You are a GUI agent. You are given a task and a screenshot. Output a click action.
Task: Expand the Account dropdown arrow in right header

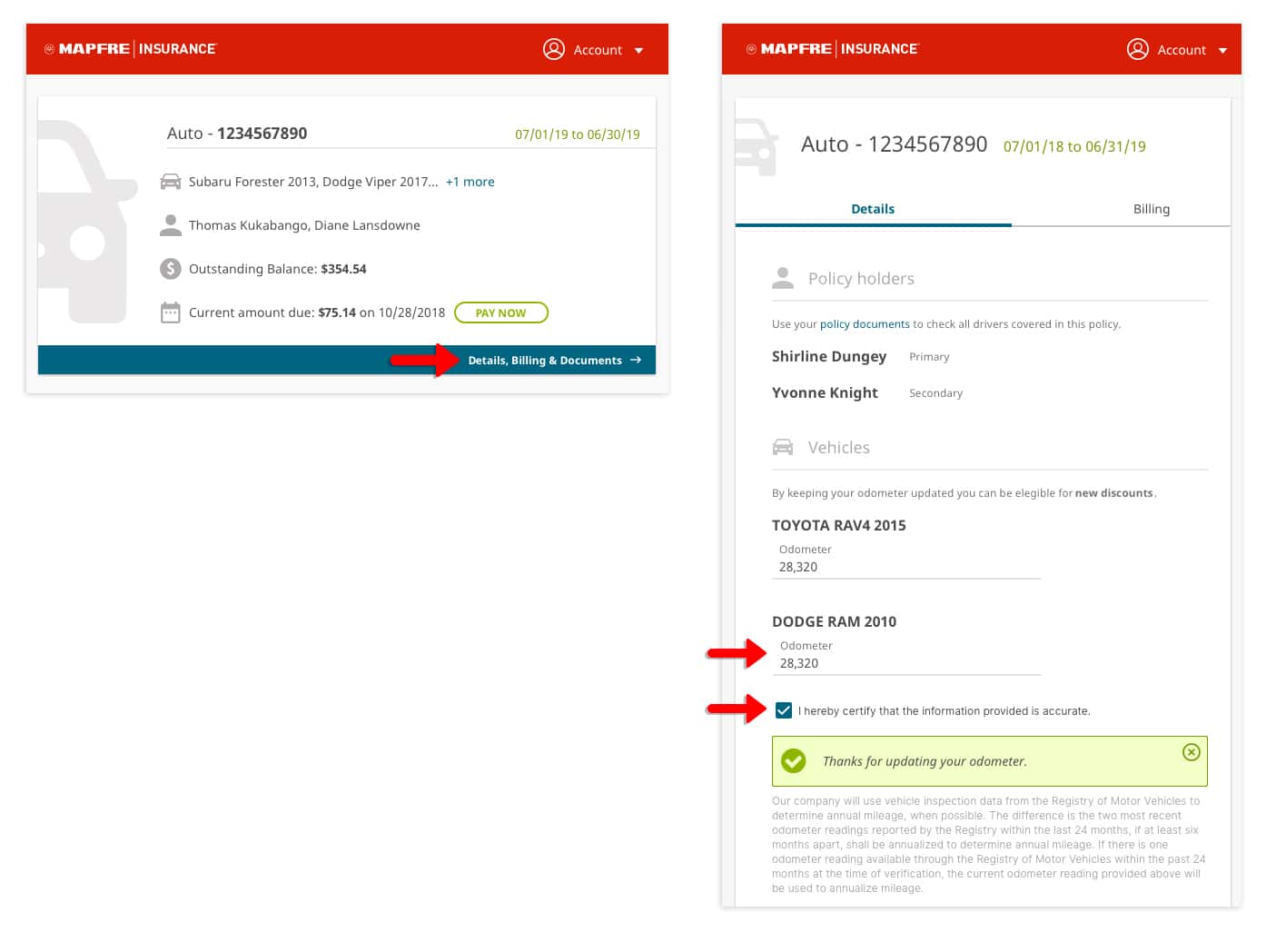pos(1222,51)
